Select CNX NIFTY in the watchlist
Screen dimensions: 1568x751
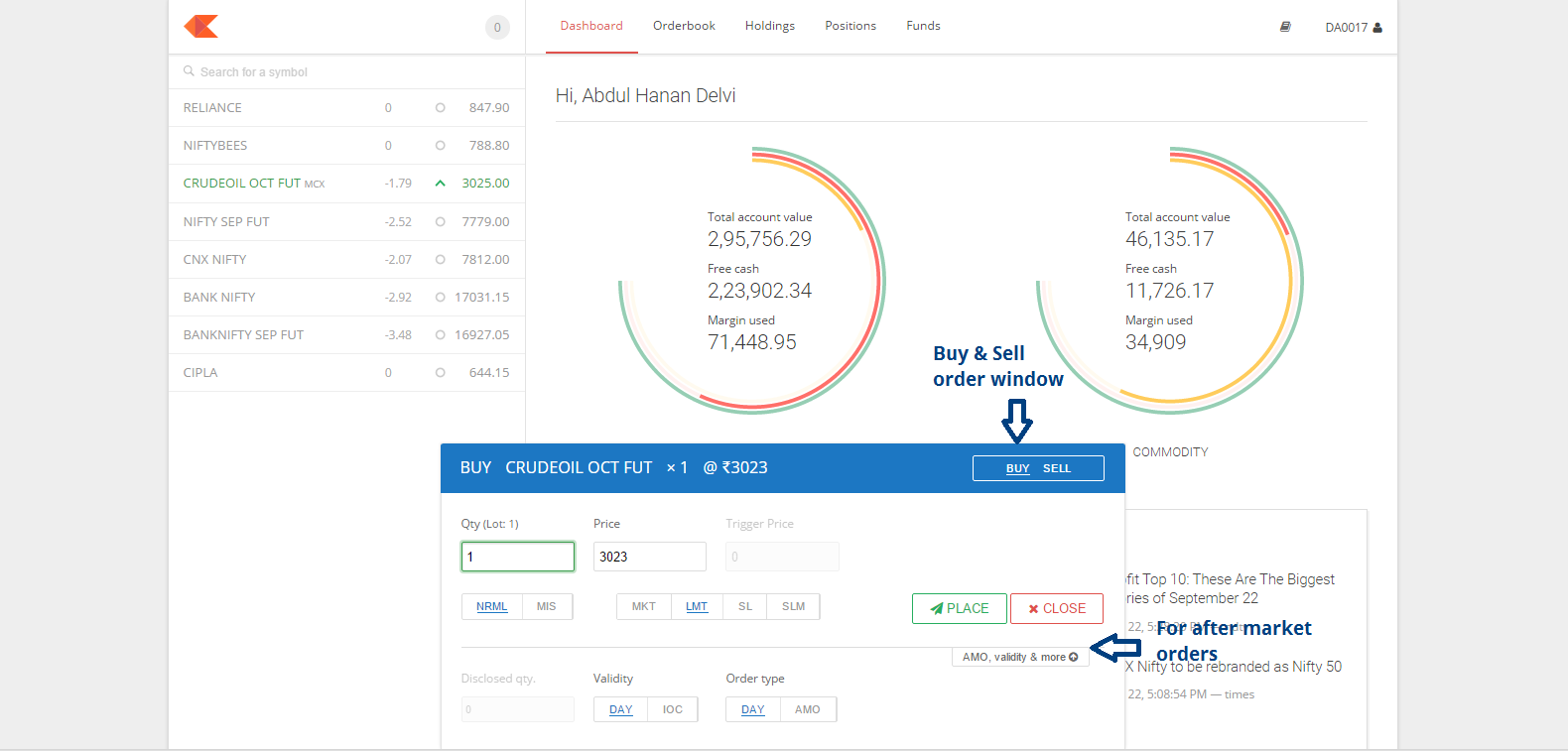pyautogui.click(x=346, y=260)
